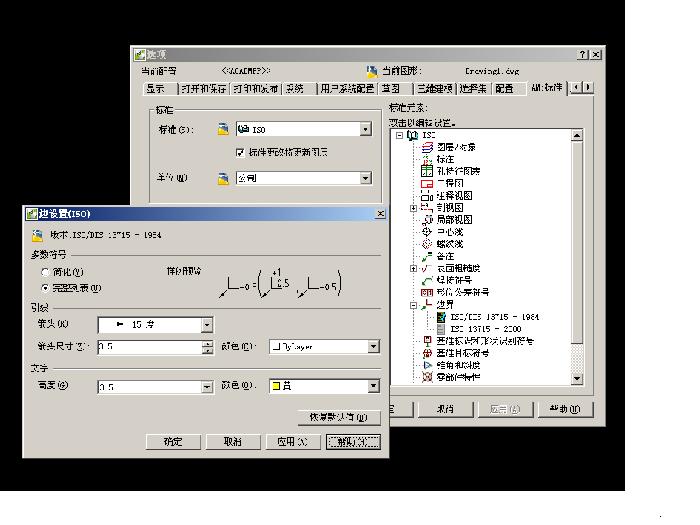The height and width of the screenshot is (525, 700).
Task: Open the leader color ByLayer dropdown
Action: [x=374, y=346]
